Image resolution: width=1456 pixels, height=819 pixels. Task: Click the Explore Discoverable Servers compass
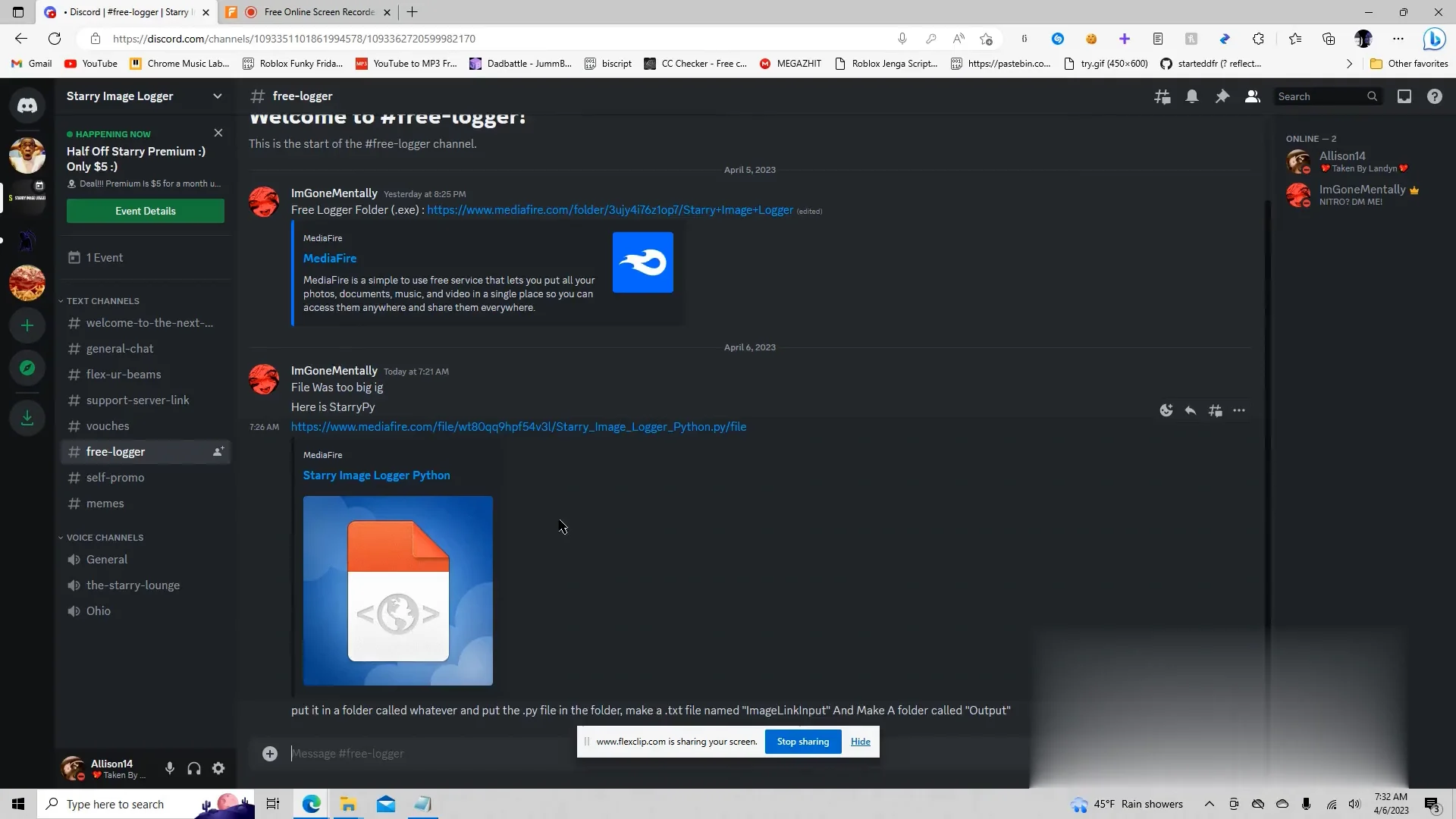tap(27, 369)
